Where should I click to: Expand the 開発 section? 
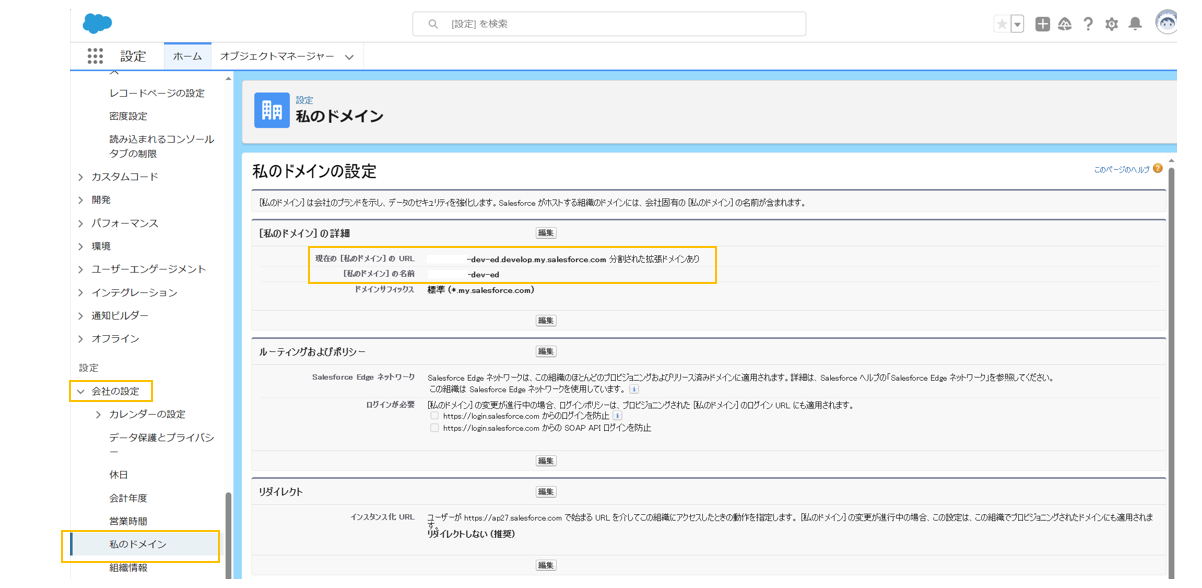81,200
